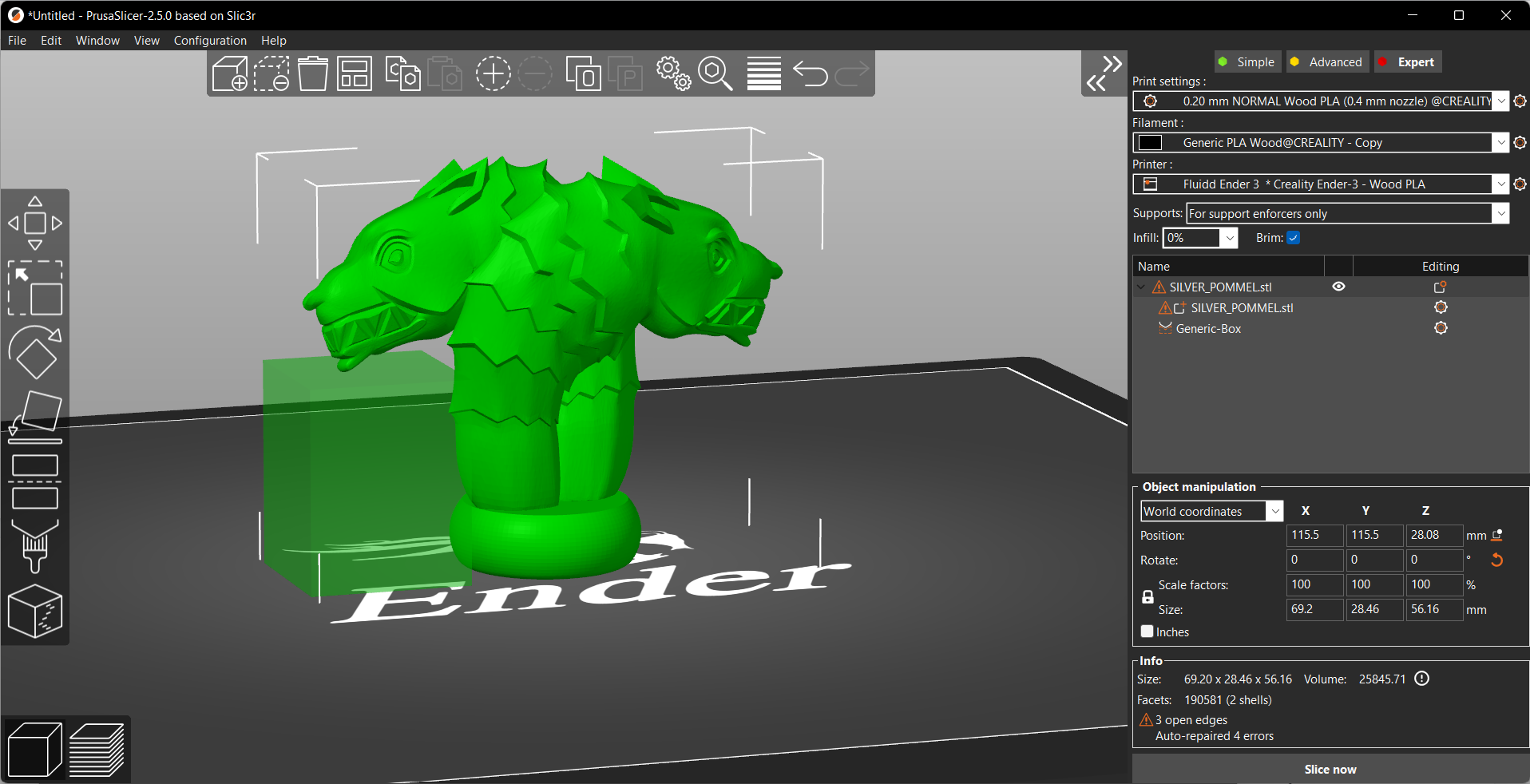Select the Paint-on supports tool
The image size is (1530, 784).
click(35, 546)
